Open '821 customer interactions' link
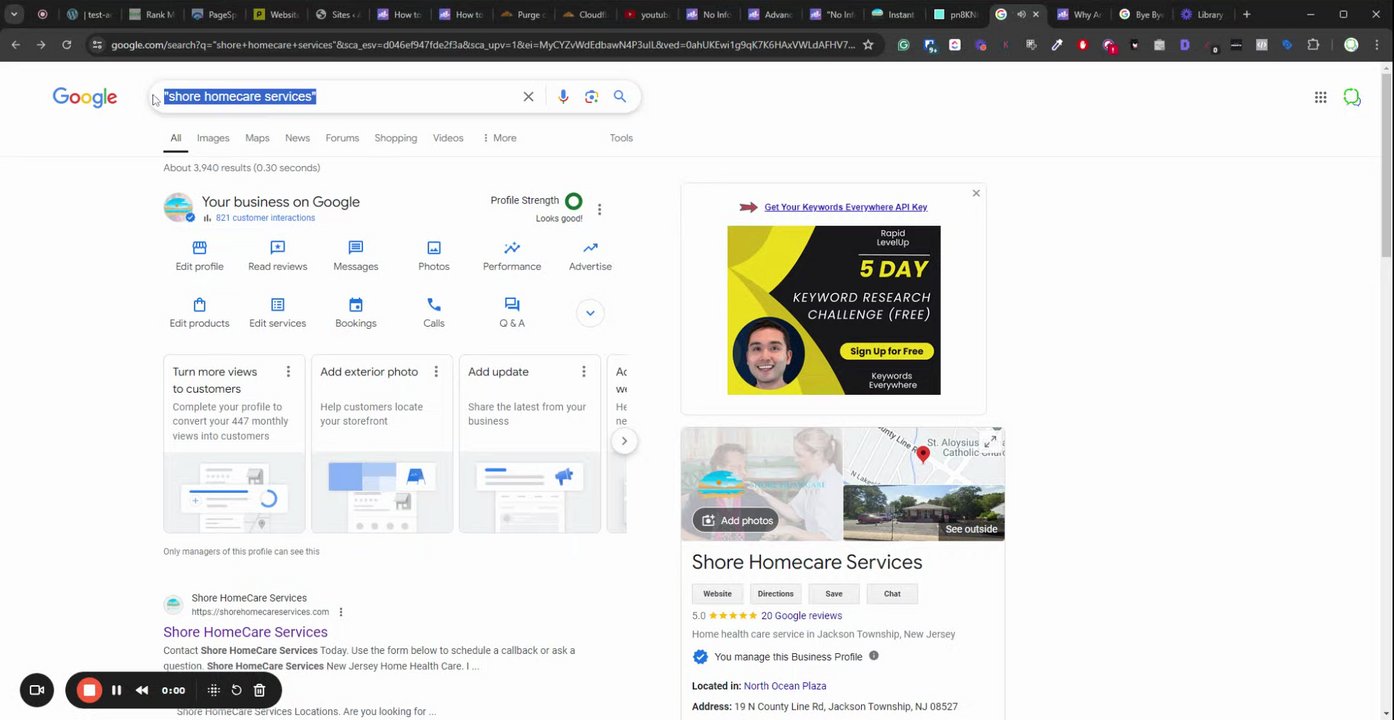1394x720 pixels. coord(265,218)
